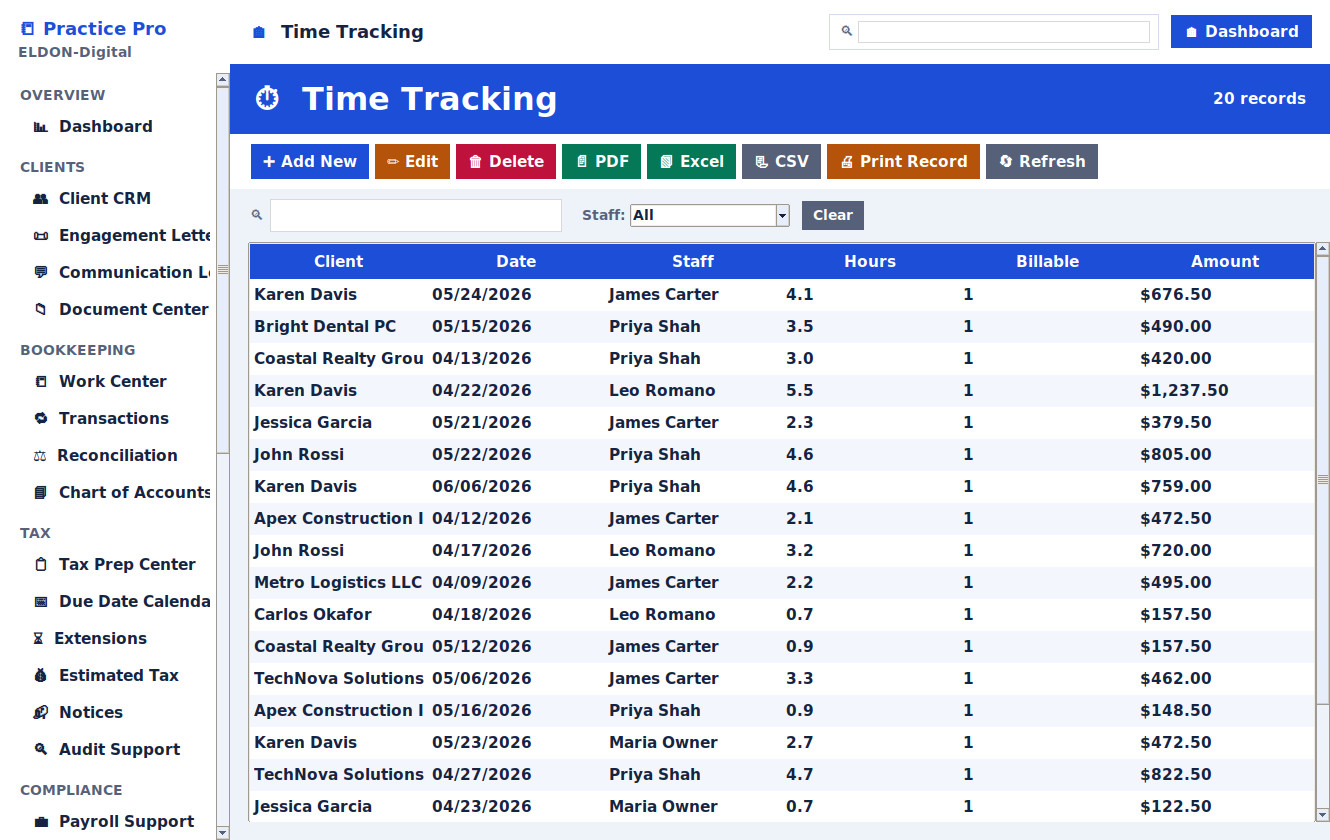The height and width of the screenshot is (840, 1330).
Task: Click the red Delete button
Action: [x=506, y=162]
